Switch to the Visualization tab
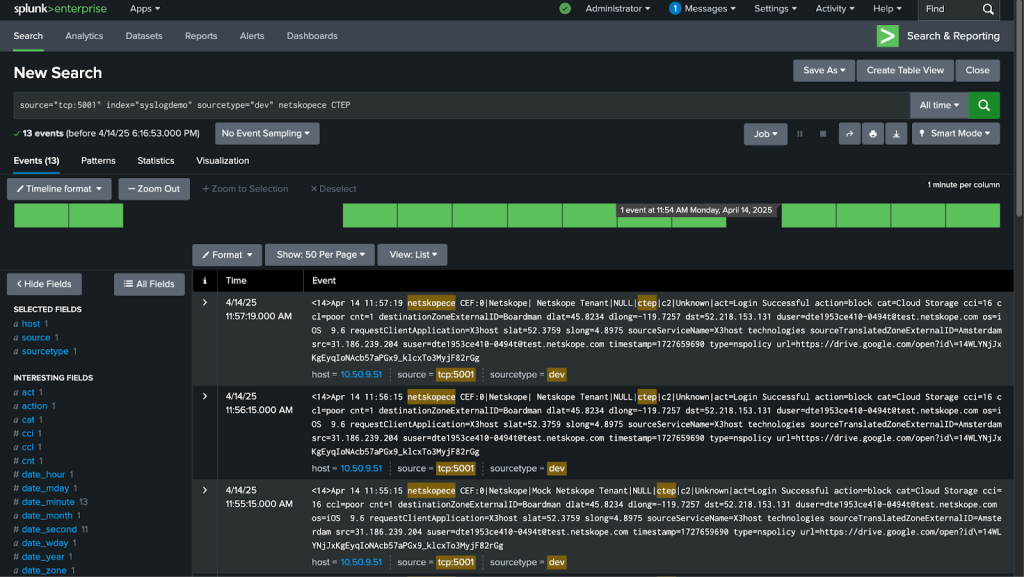Screen dimensions: 1024x577 223,161
